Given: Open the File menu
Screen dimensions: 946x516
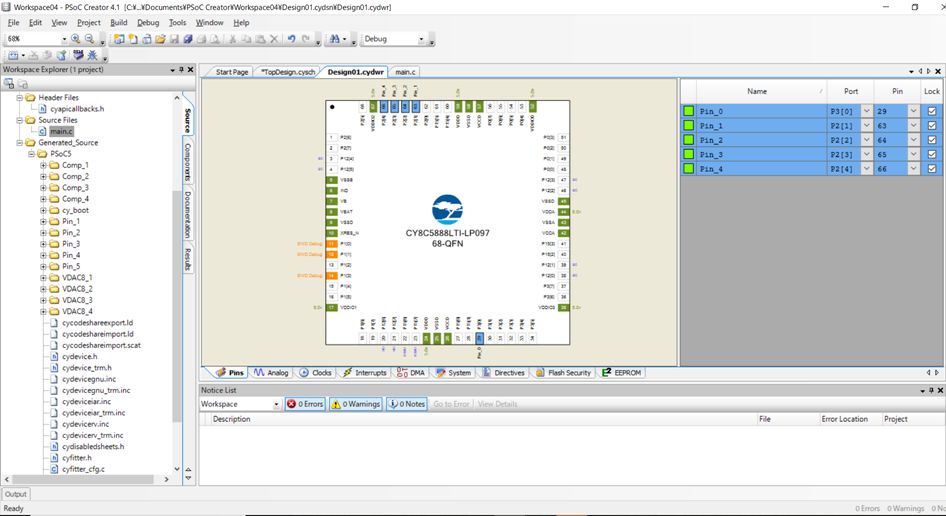Looking at the screenshot, I should pos(13,22).
